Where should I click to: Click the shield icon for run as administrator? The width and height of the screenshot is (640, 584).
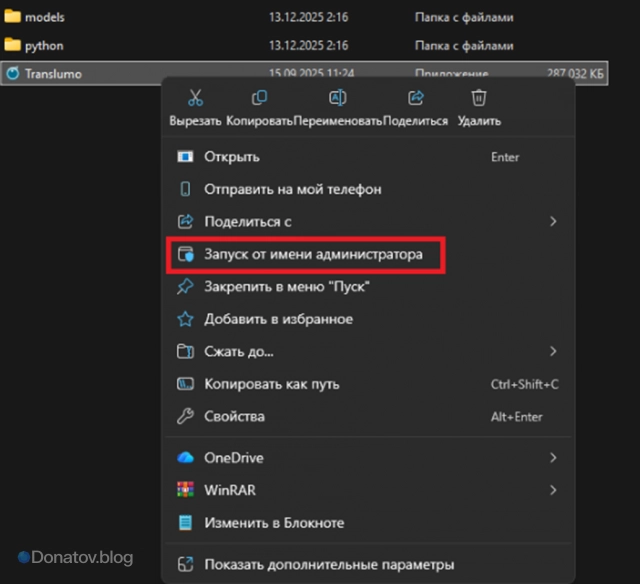pos(185,254)
